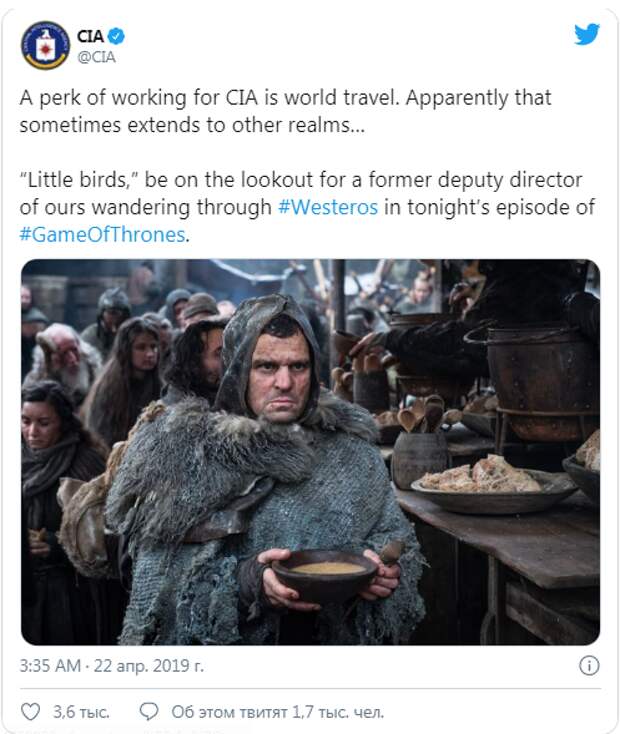Follow the #GameOfThrones hashtag
The height and width of the screenshot is (734, 620).
point(103,235)
